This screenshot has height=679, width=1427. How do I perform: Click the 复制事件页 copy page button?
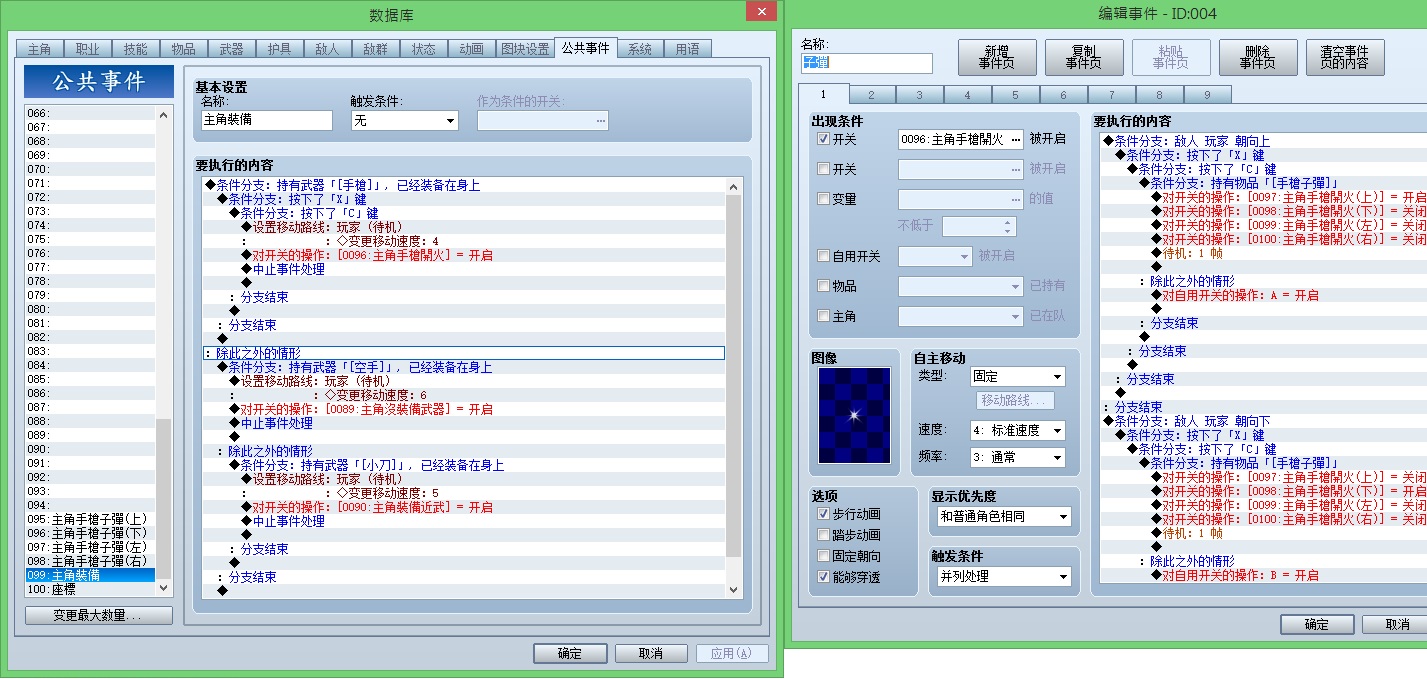[x=1084, y=57]
